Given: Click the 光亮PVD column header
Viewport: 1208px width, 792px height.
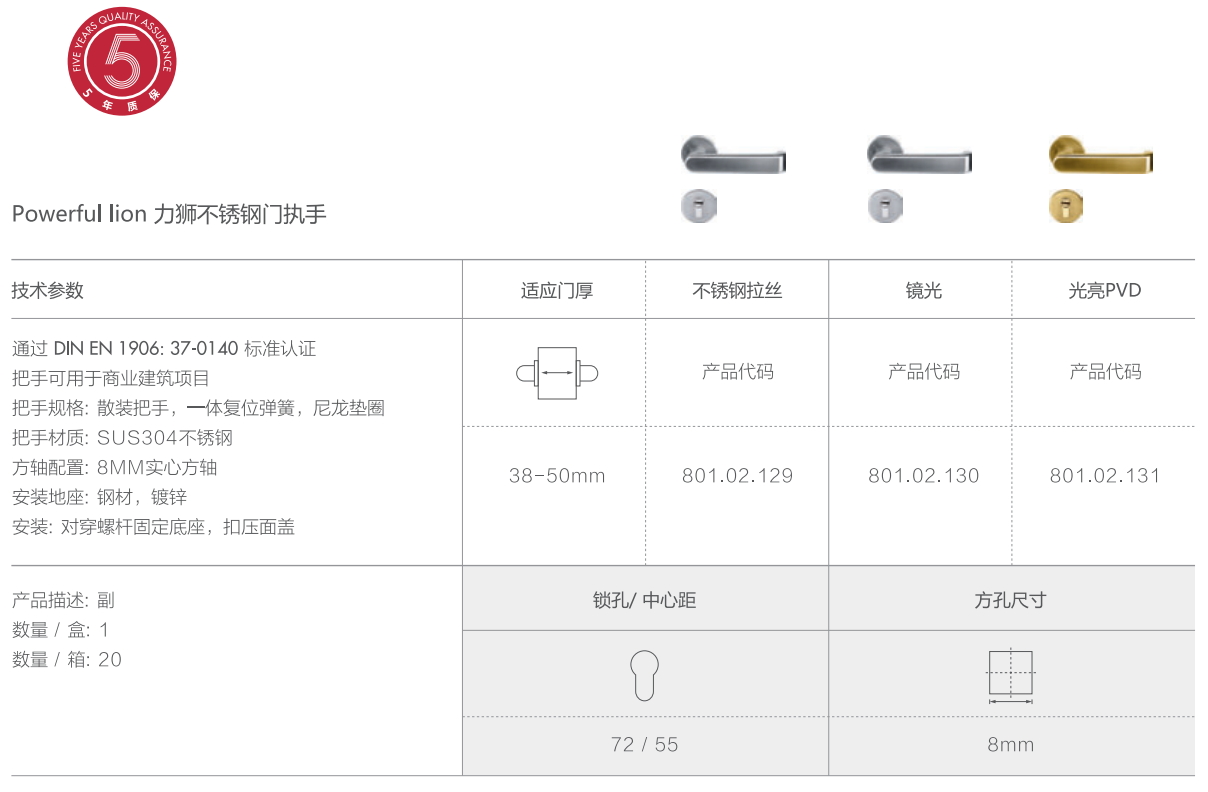Looking at the screenshot, I should (x=1105, y=291).
